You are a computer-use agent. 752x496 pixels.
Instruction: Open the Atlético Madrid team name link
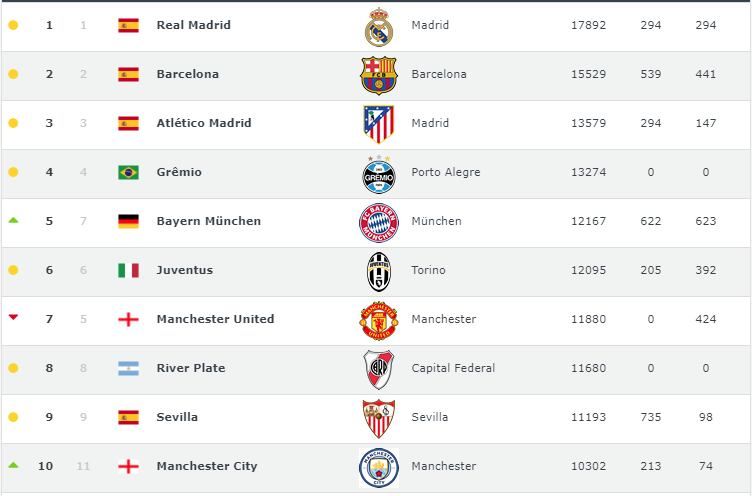(204, 123)
